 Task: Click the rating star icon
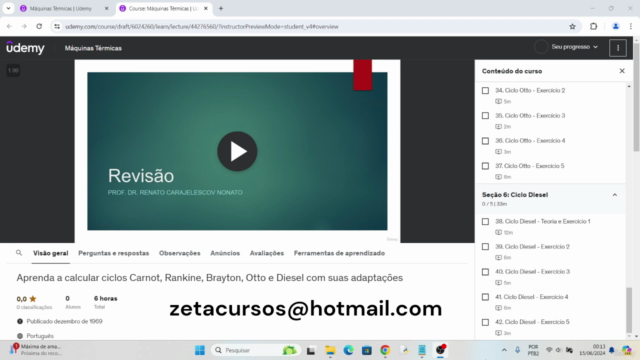coord(33,299)
